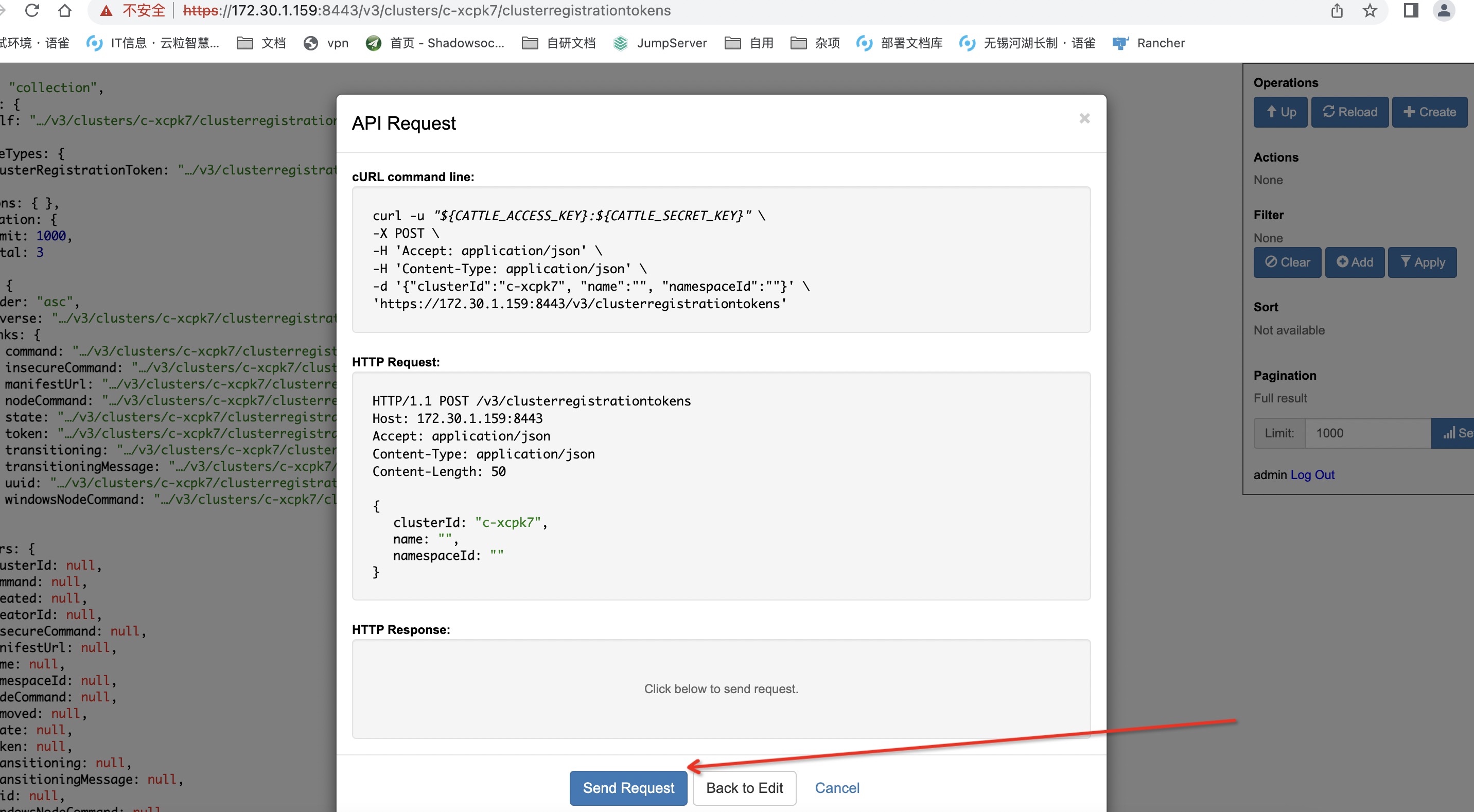
Task: Click the browser reload icon
Action: point(32,10)
